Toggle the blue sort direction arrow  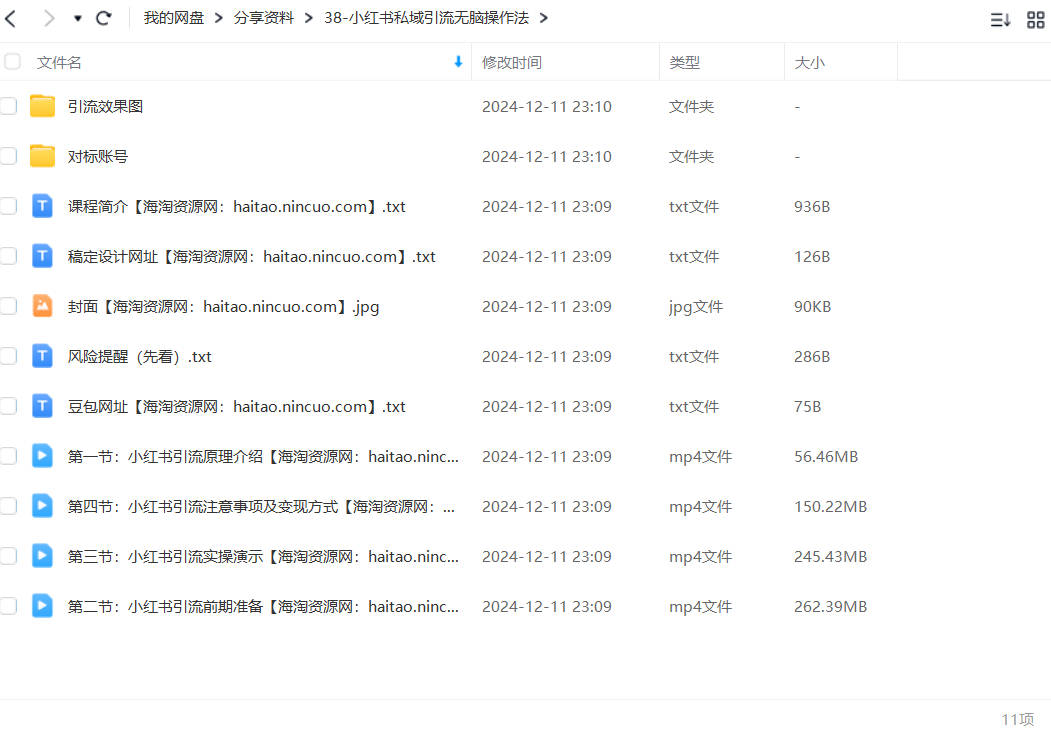(458, 62)
